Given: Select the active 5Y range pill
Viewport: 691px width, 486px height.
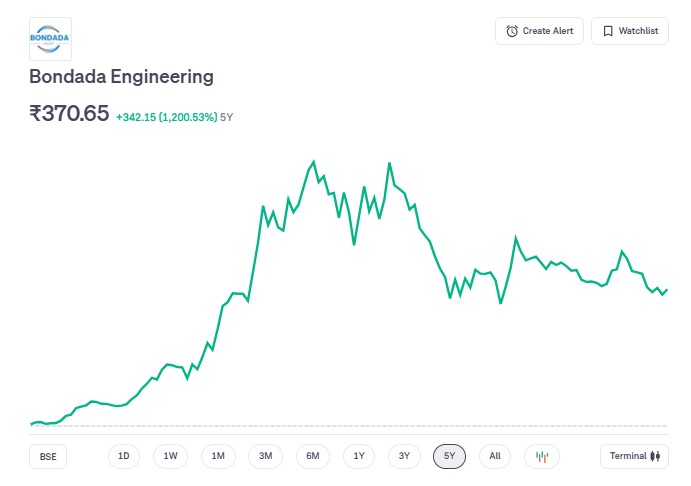Looking at the screenshot, I should coord(450,456).
